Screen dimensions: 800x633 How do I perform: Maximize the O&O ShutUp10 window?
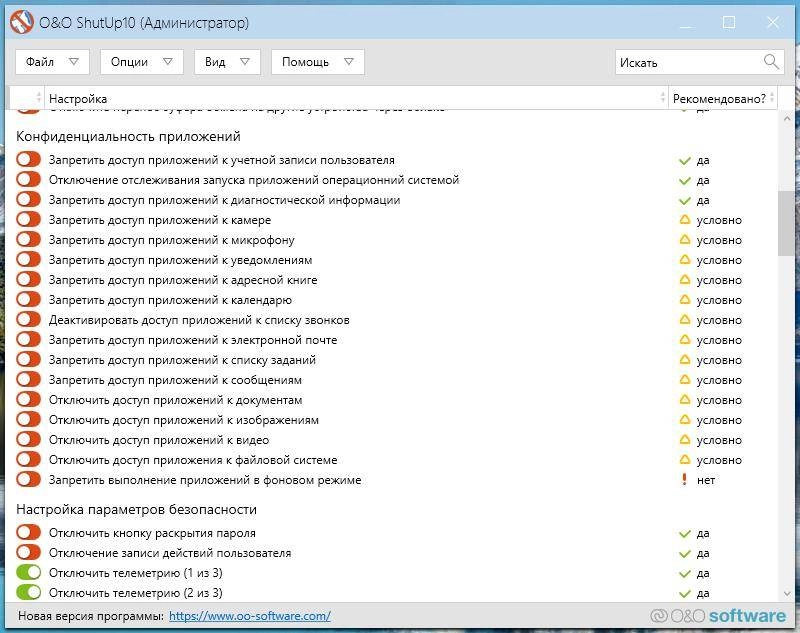coord(729,22)
